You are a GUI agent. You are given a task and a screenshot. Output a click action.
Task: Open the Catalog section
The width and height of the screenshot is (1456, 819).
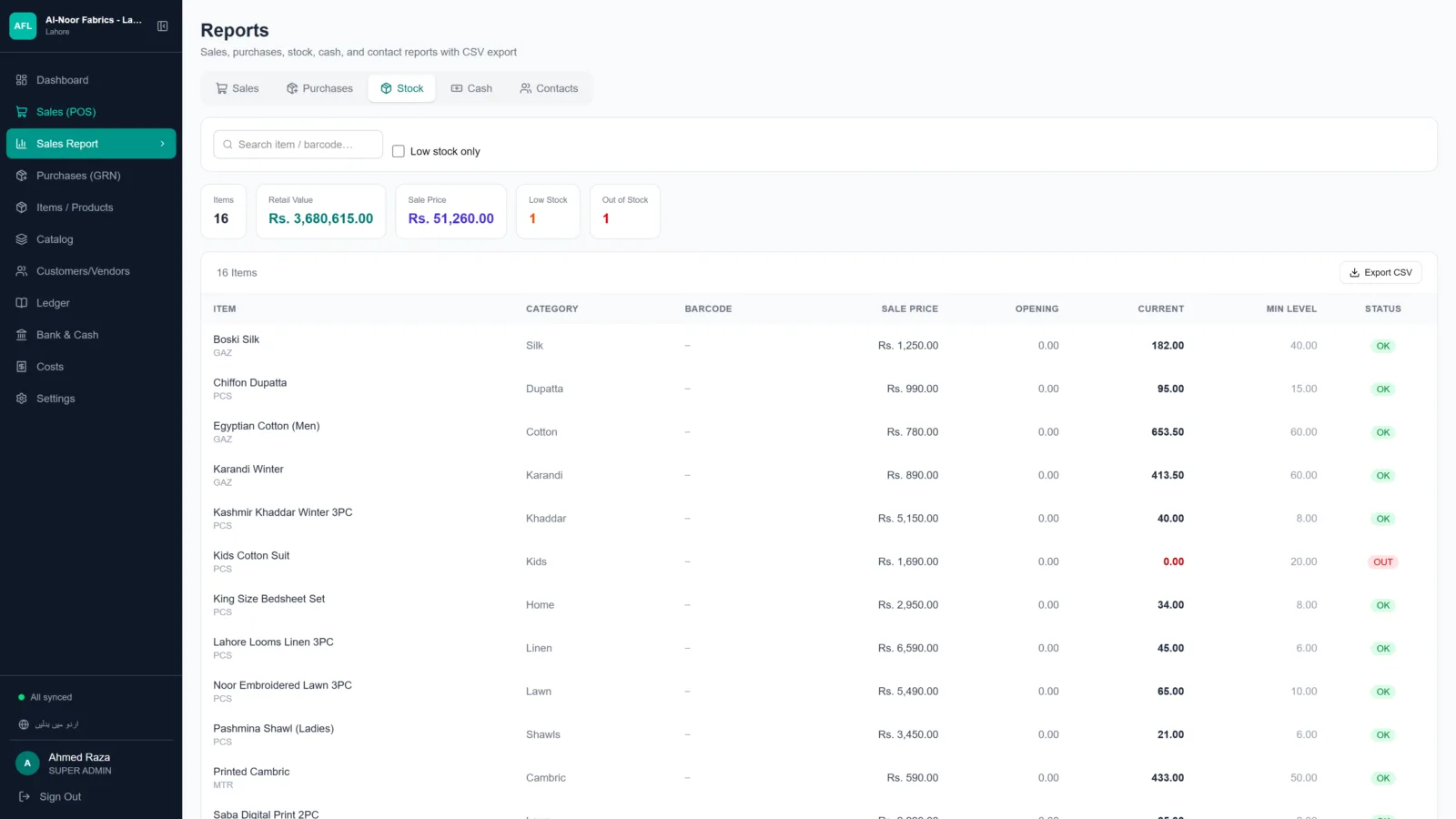tap(91, 239)
